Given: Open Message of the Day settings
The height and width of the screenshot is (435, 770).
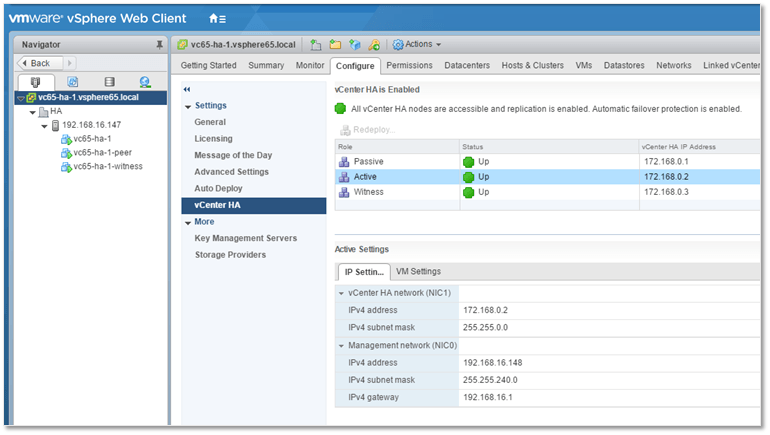Looking at the screenshot, I should 233,155.
